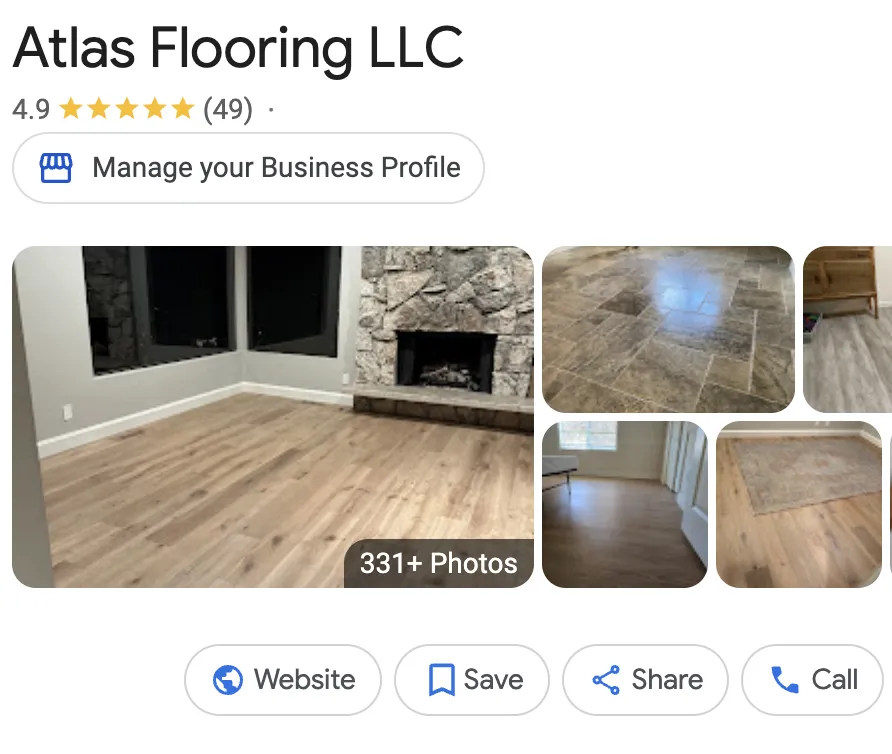The width and height of the screenshot is (892, 754).
Task: Click the storefront icon beside Manage your Business Profile
Action: [56, 168]
